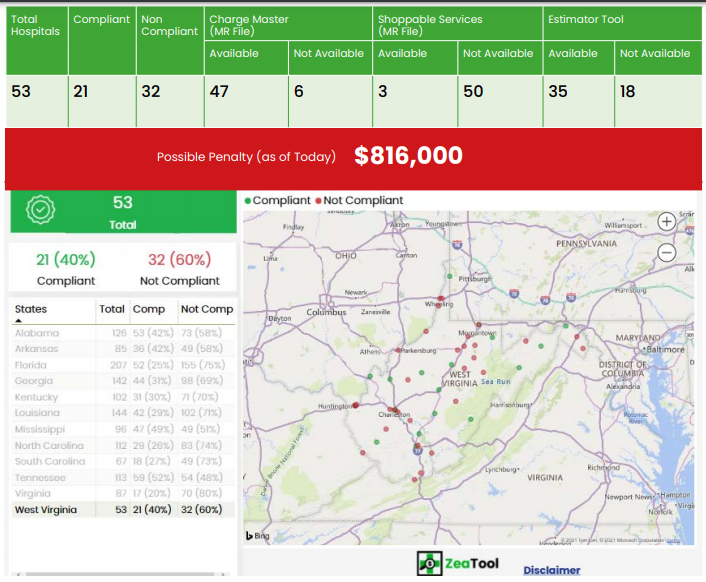
Task: Toggle the sort arrow under States
Action: [18, 321]
